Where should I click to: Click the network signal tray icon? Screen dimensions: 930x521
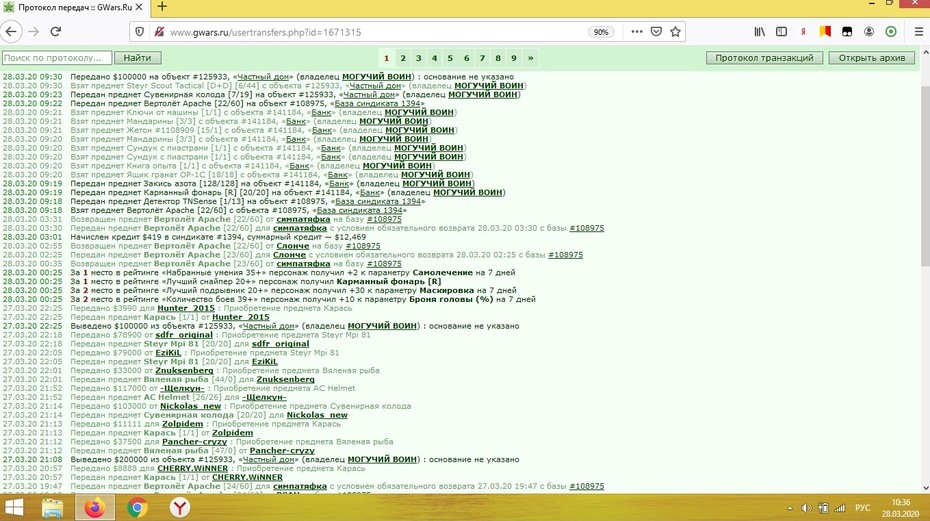tap(840, 508)
